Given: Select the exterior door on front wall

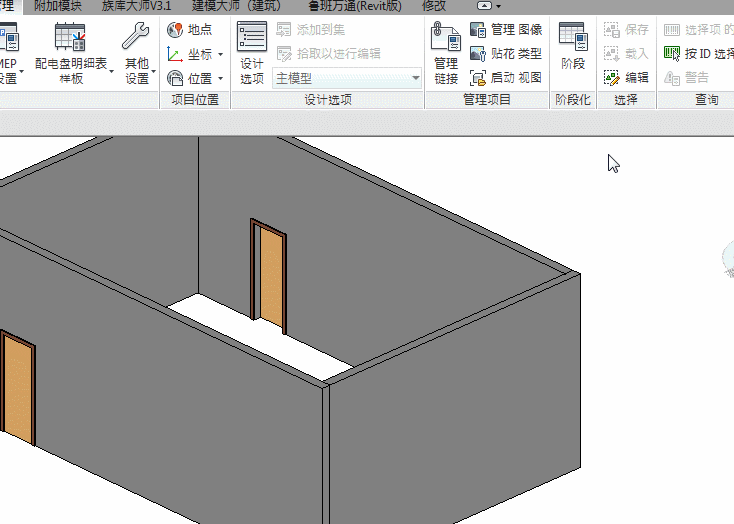Looking at the screenshot, I should (x=18, y=388).
